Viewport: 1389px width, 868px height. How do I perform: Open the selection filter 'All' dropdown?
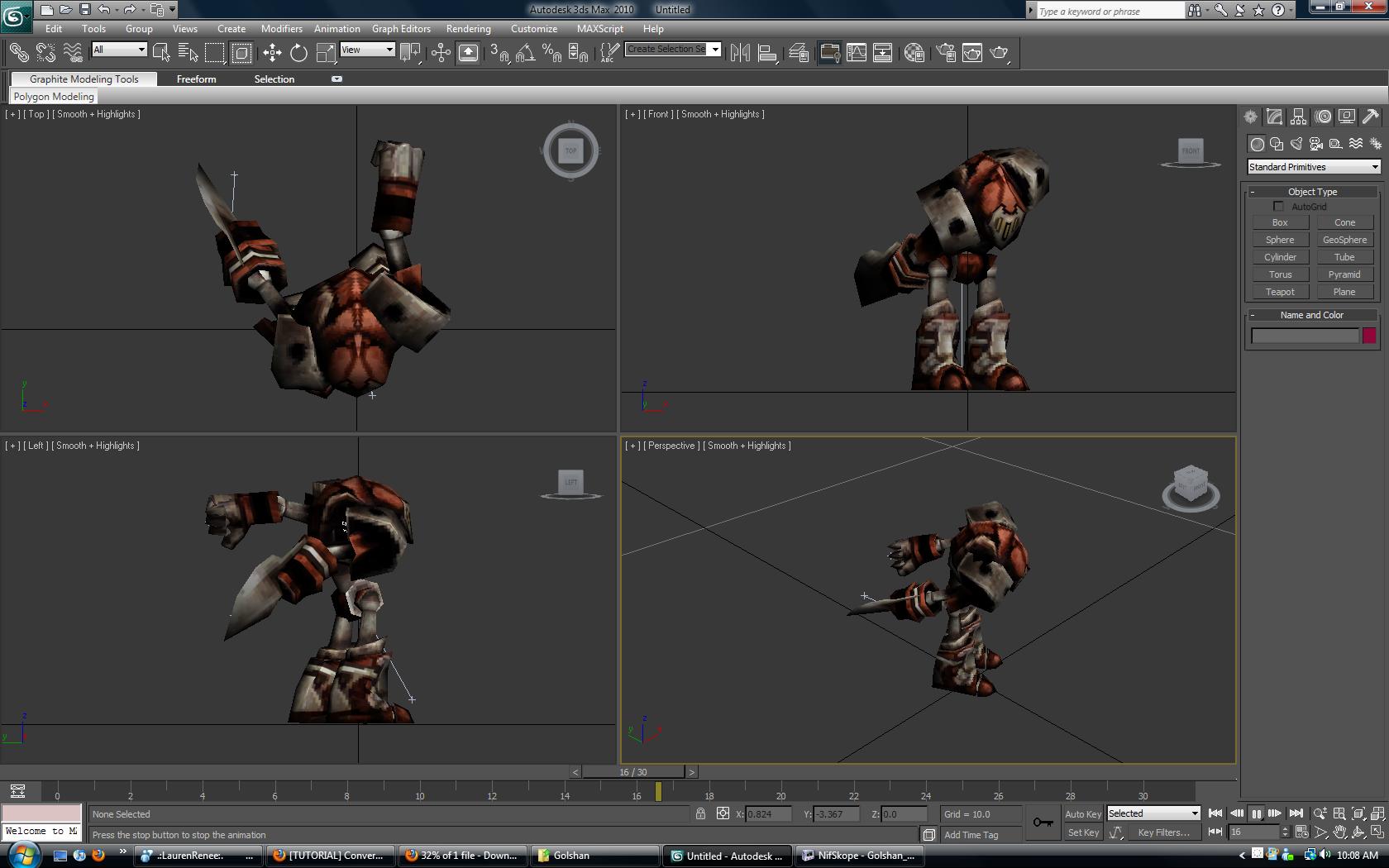coord(119,50)
